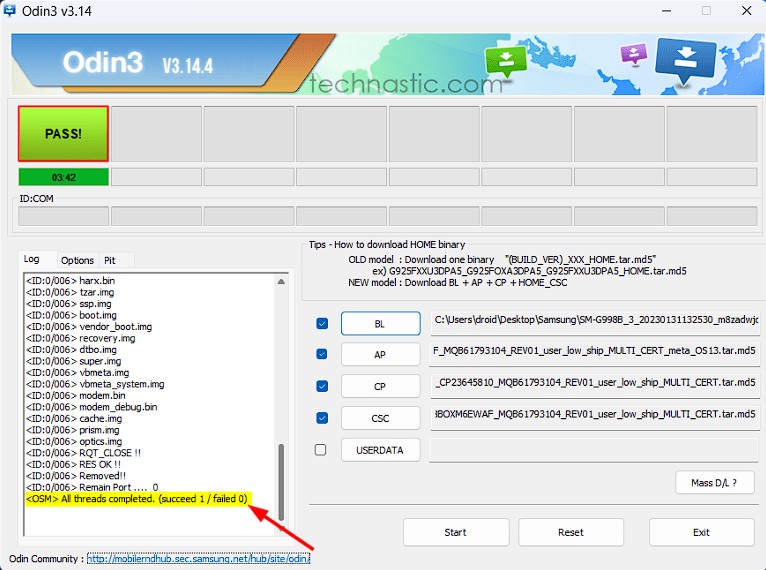Screen dimensions: 766x570
Task: Uncheck the AP file checkbox
Action: [322, 354]
